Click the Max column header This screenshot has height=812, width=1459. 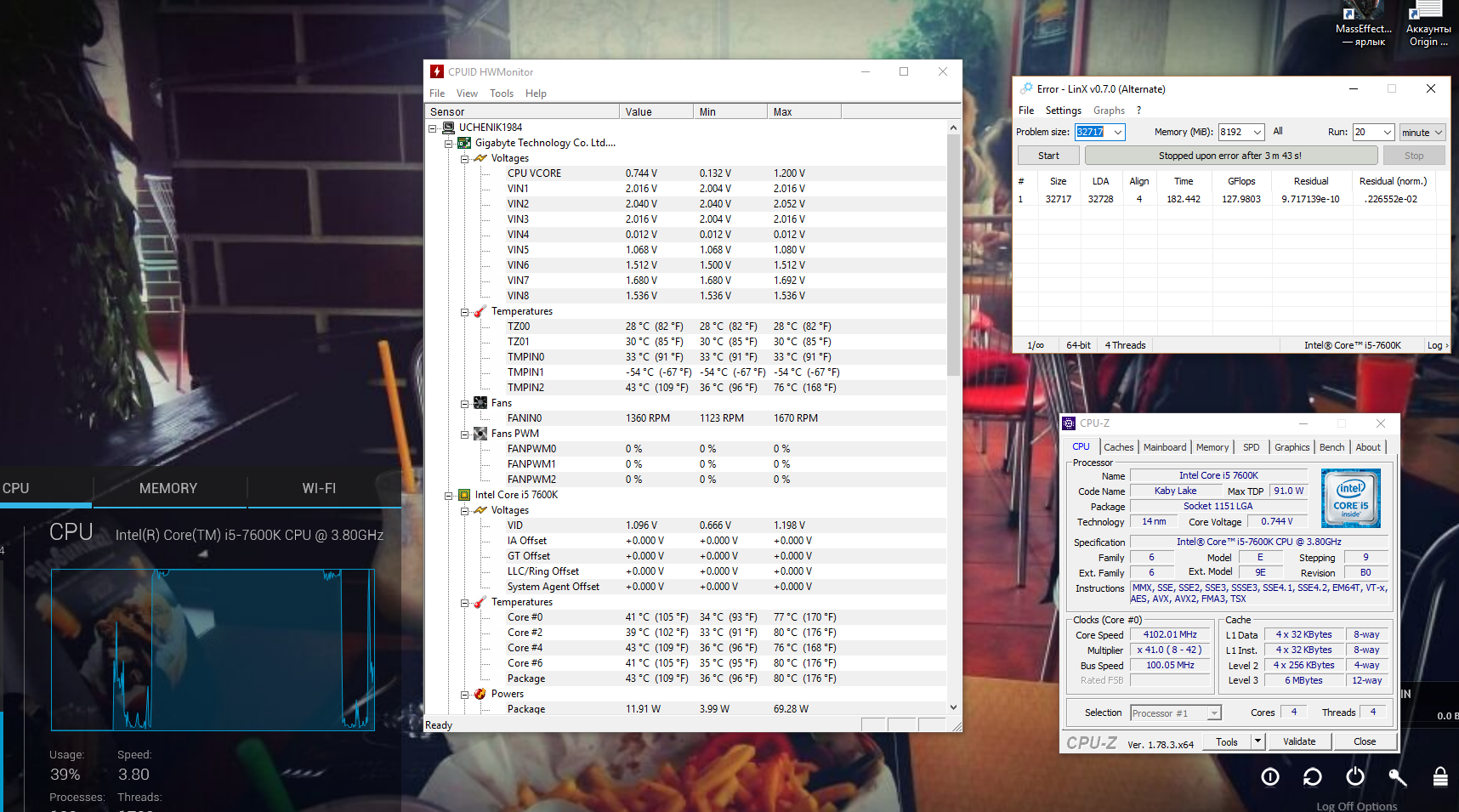(804, 112)
